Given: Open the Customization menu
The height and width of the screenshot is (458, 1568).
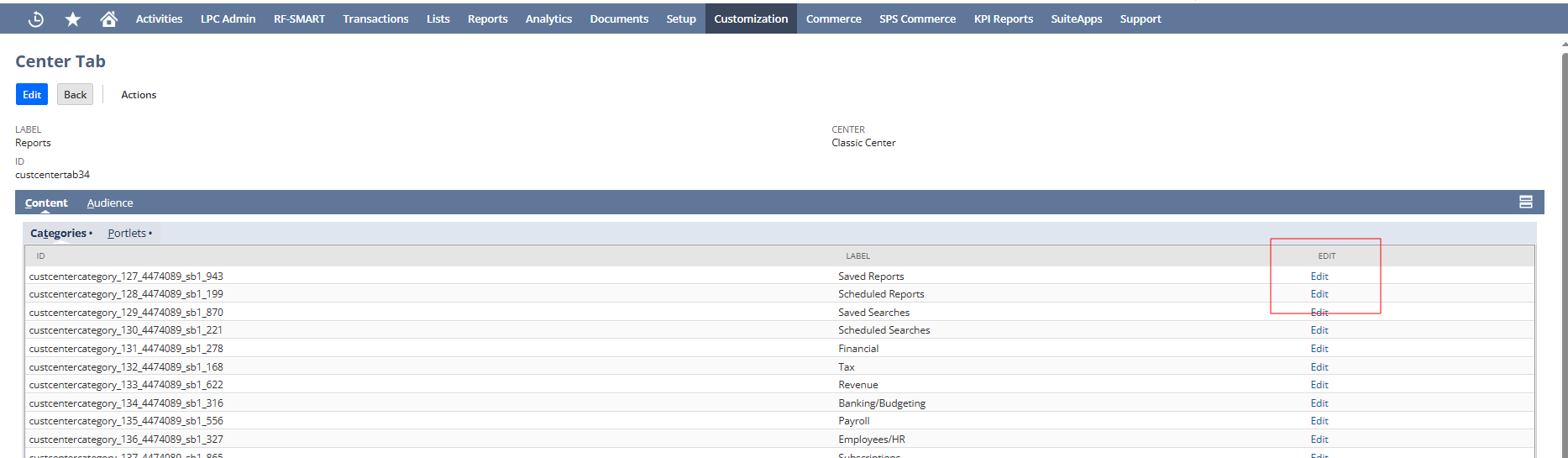Looking at the screenshot, I should pyautogui.click(x=751, y=18).
